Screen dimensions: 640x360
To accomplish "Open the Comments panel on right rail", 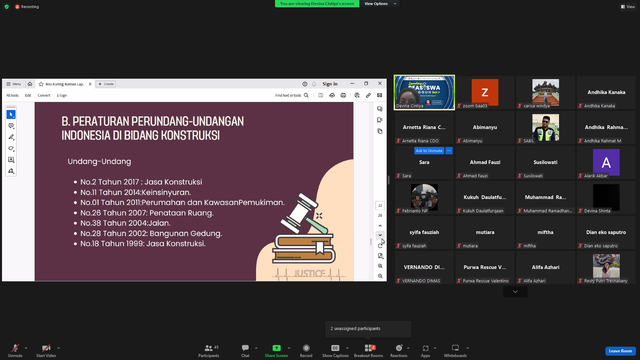I will pyautogui.click(x=380, y=109).
